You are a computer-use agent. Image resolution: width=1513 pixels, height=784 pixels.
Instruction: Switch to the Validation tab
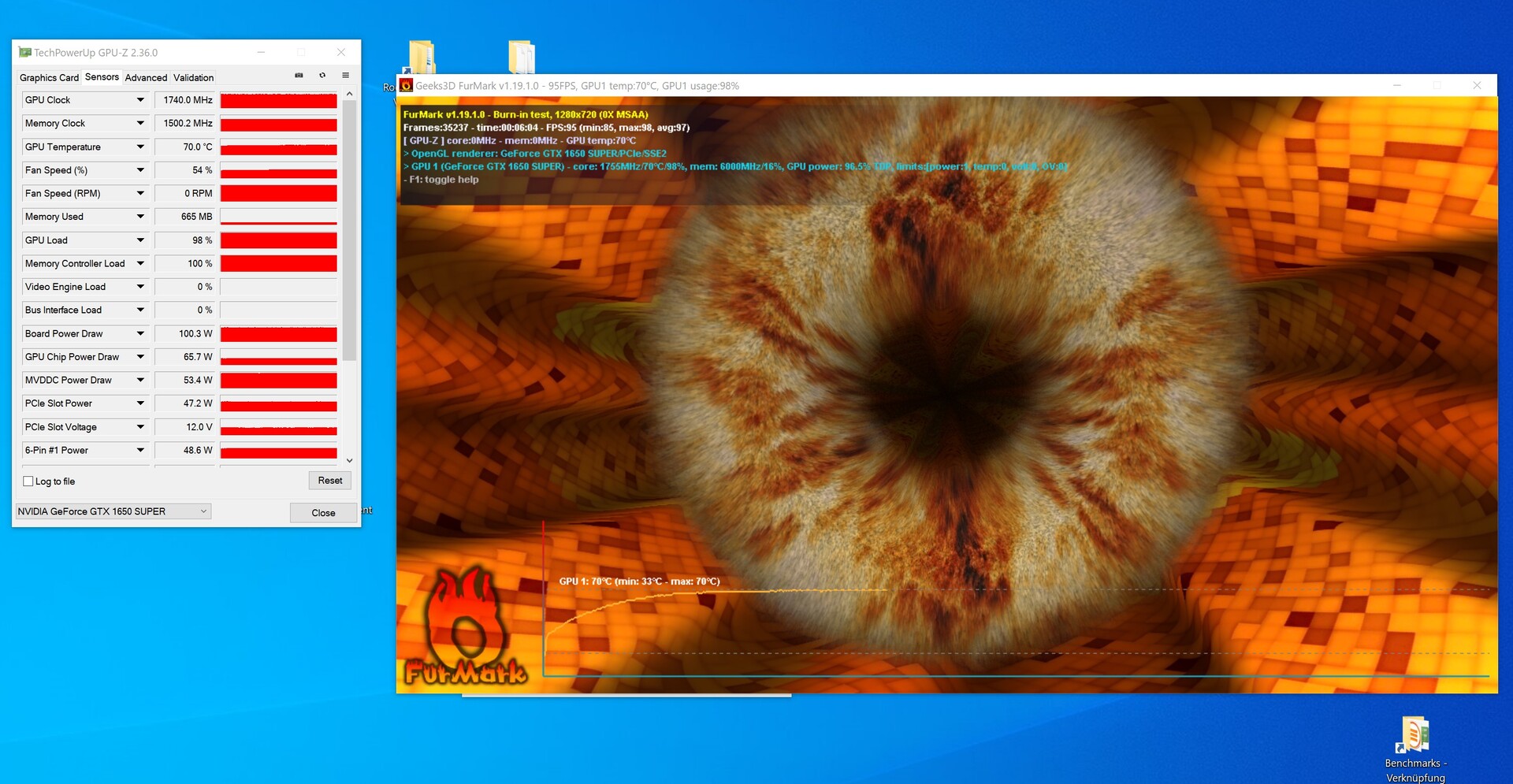click(193, 77)
